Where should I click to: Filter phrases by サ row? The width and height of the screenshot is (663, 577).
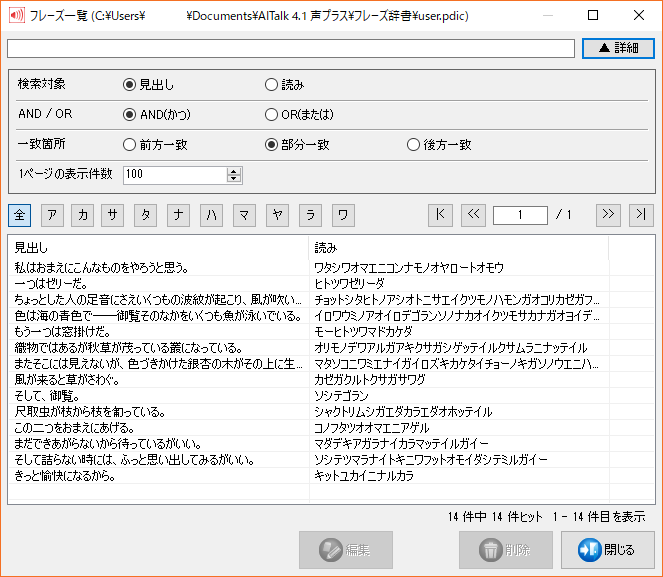pyautogui.click(x=112, y=215)
